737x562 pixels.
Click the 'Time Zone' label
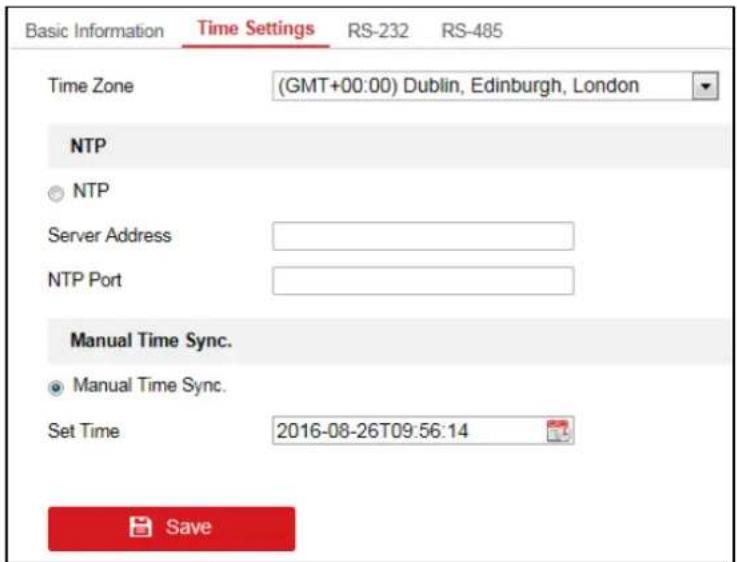tap(91, 86)
